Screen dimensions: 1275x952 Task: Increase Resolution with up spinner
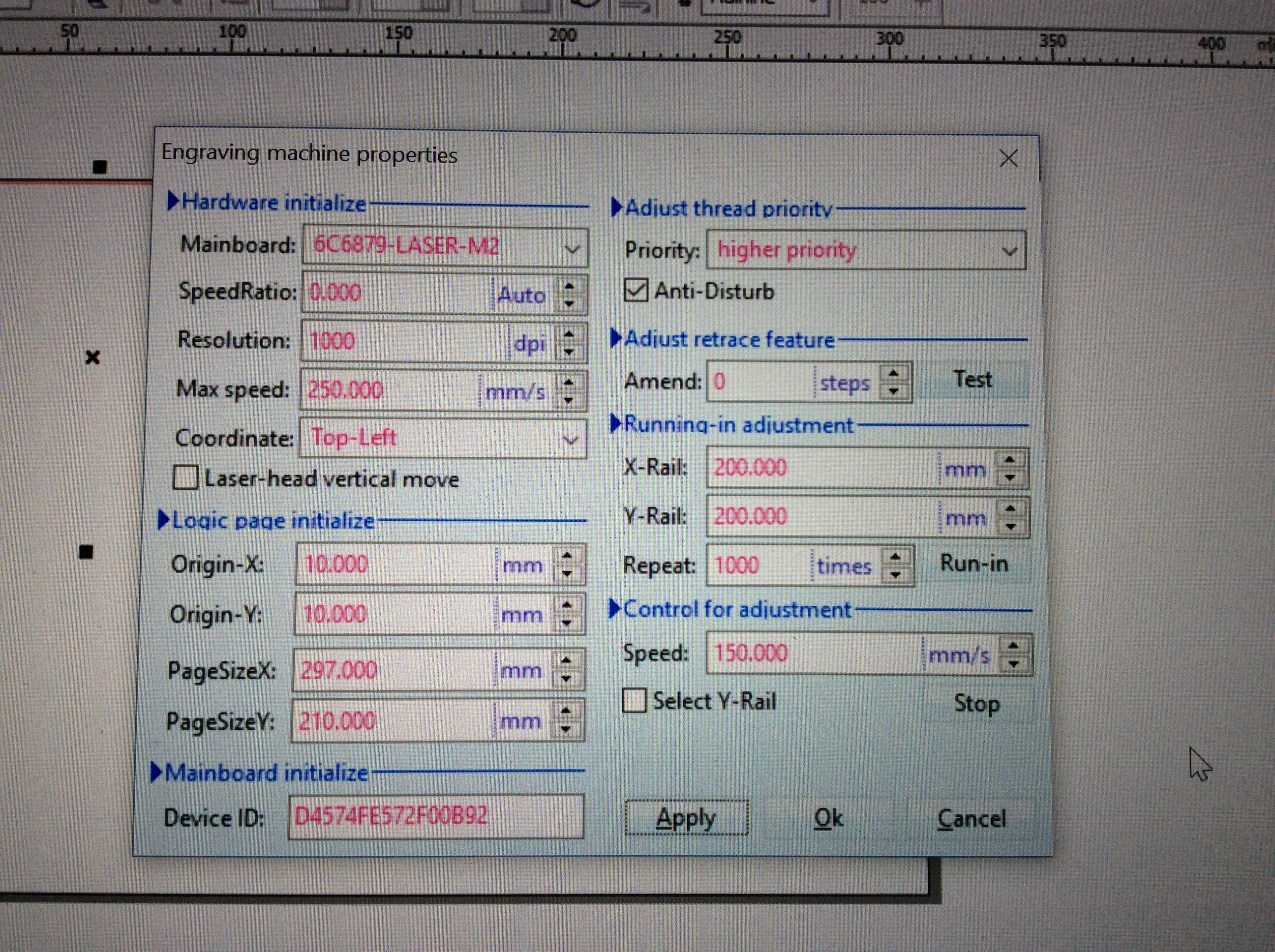[569, 334]
